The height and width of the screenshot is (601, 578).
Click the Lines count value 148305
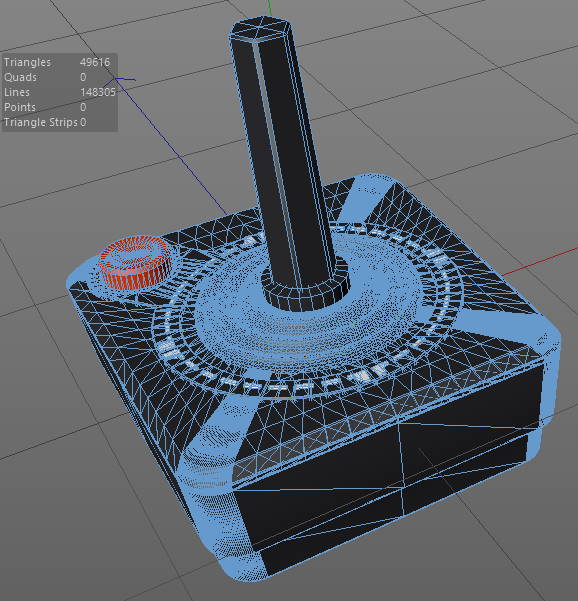coord(98,92)
